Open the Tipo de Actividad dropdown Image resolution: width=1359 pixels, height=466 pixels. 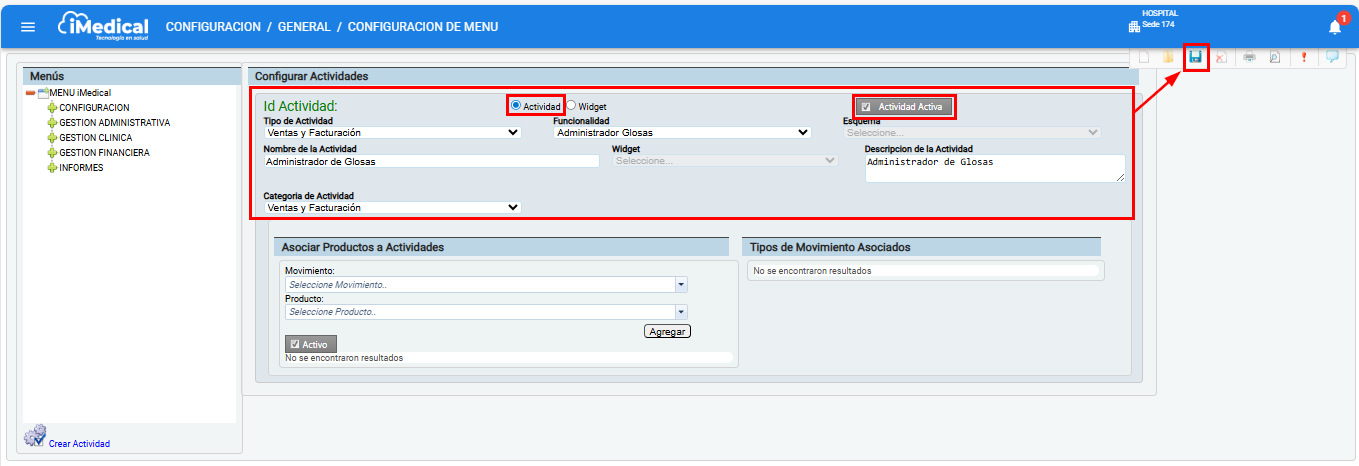392,132
